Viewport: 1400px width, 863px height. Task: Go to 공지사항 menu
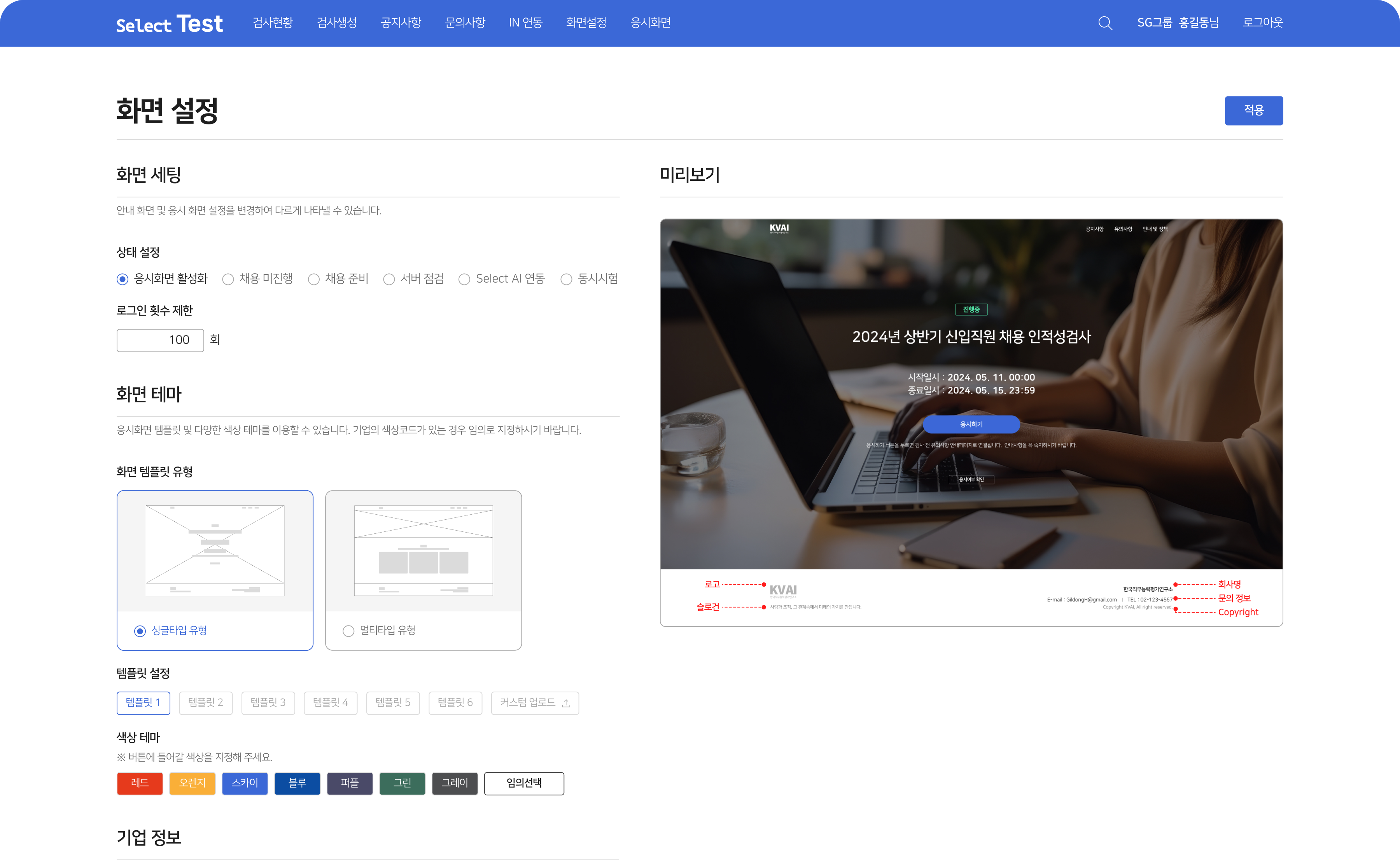pos(401,23)
